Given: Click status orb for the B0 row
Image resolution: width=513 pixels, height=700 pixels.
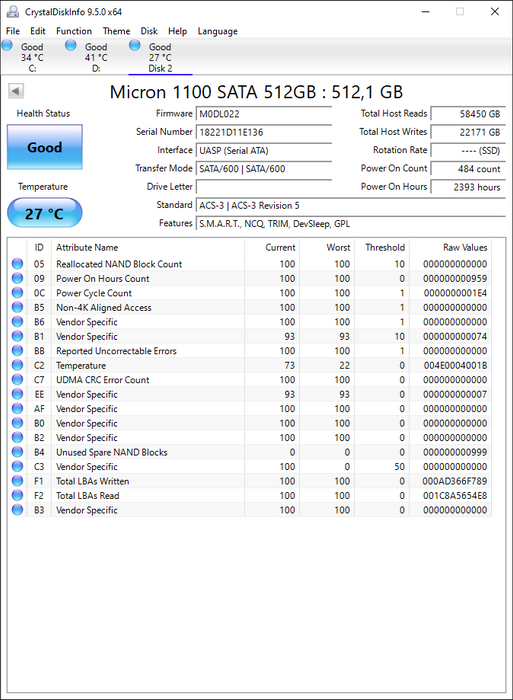Looking at the screenshot, I should pyautogui.click(x=17, y=423).
